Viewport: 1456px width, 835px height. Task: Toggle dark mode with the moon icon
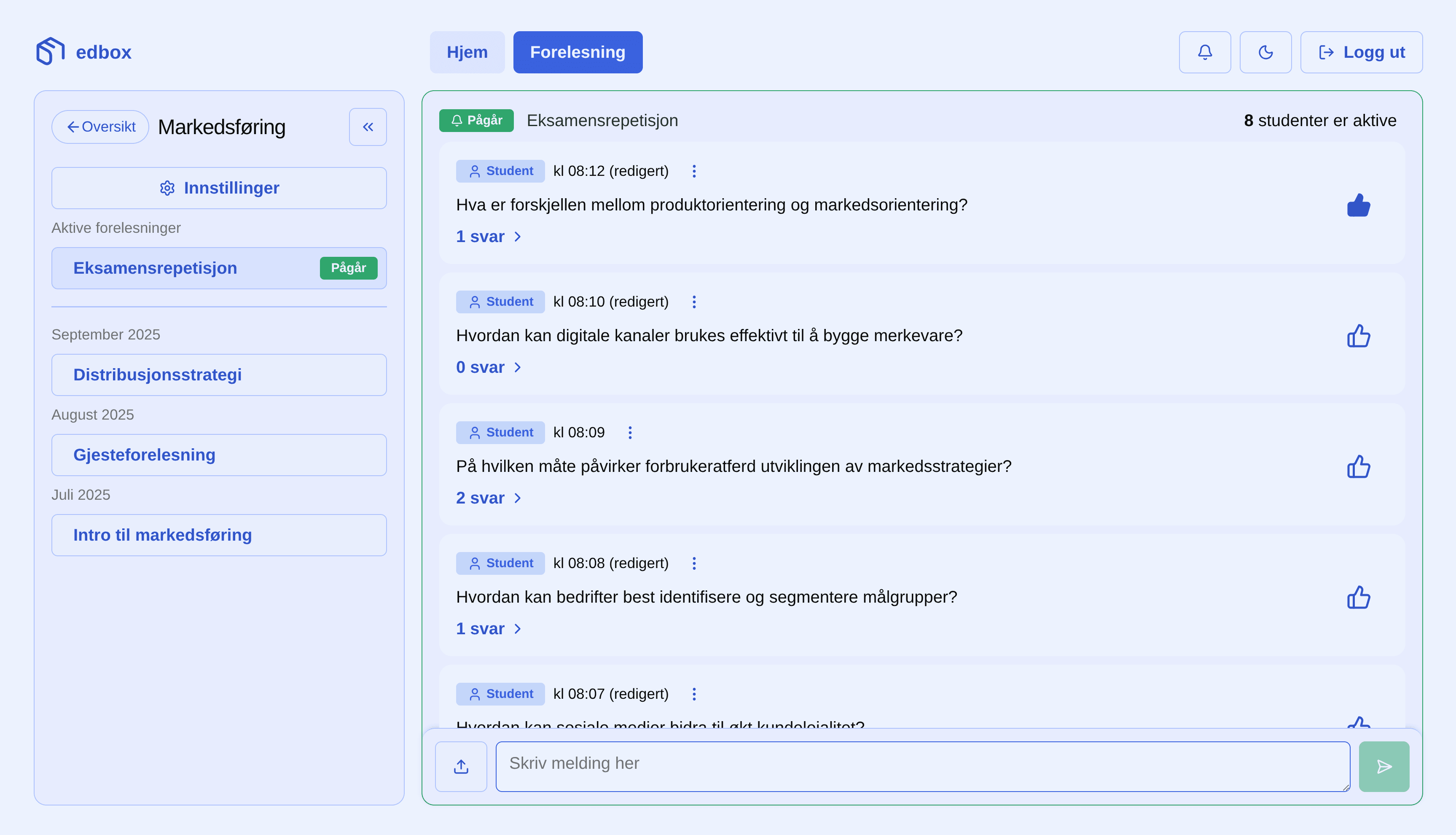tap(1266, 52)
